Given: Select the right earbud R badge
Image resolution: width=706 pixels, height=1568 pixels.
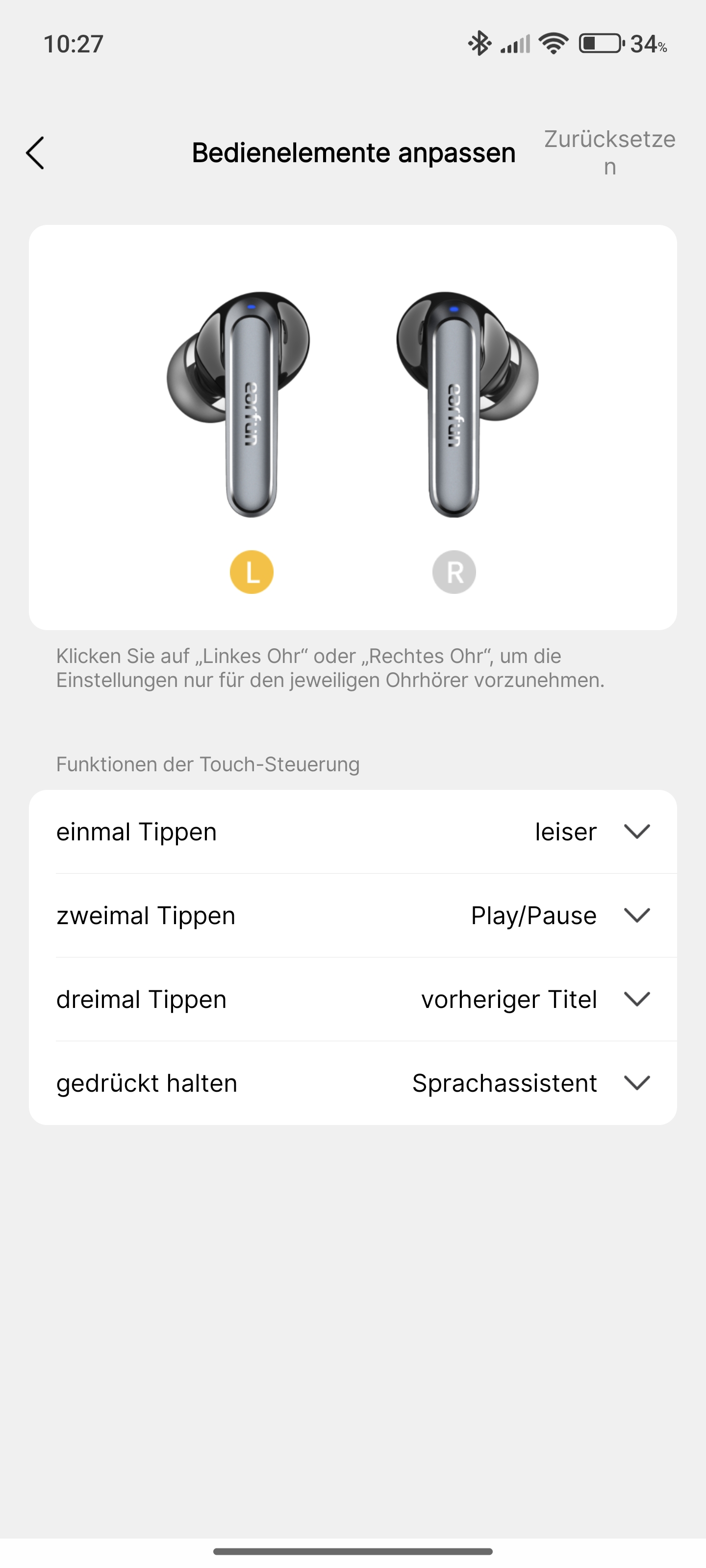Looking at the screenshot, I should (x=454, y=571).
